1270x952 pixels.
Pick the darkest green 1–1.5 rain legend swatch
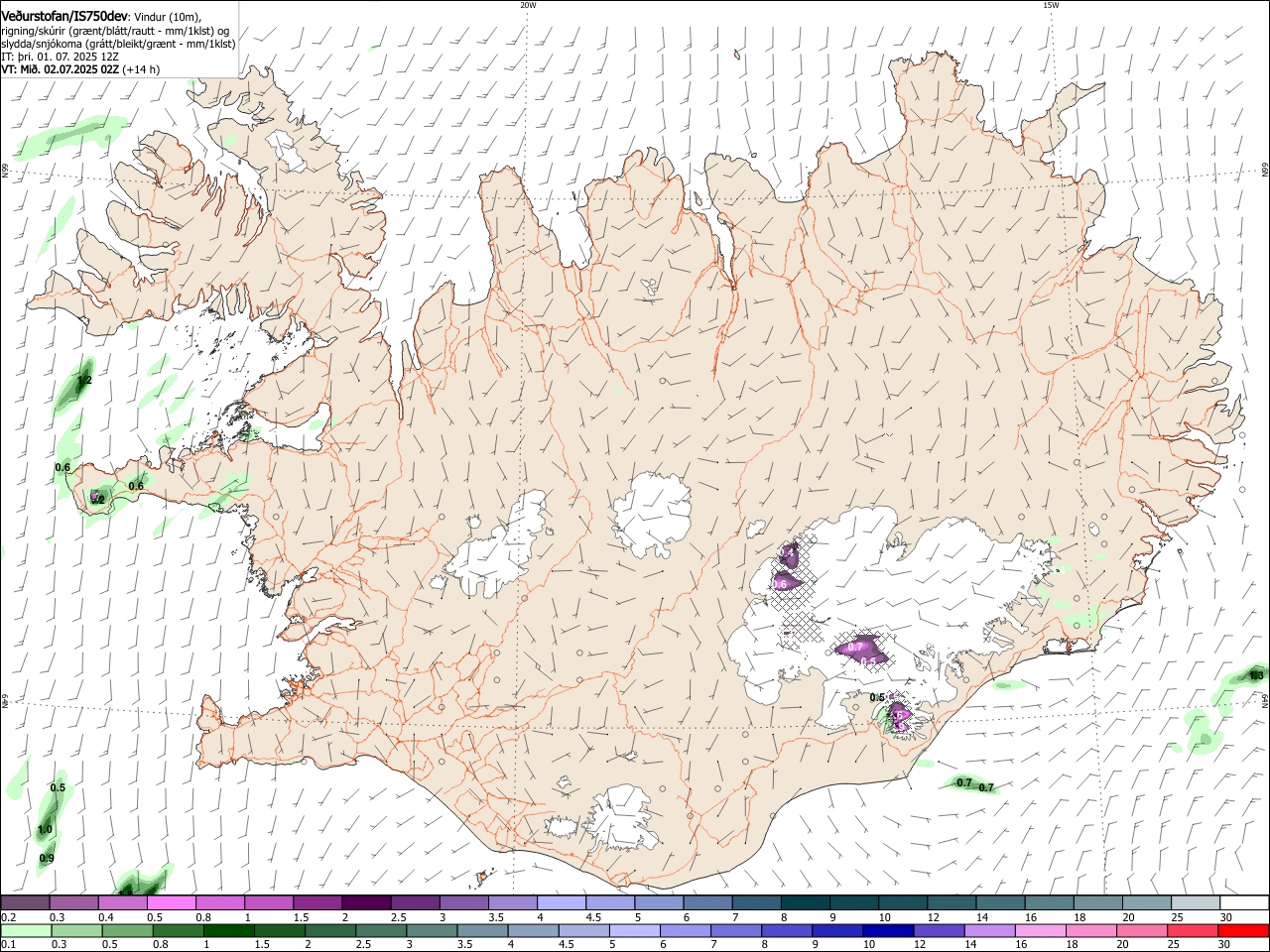228,930
